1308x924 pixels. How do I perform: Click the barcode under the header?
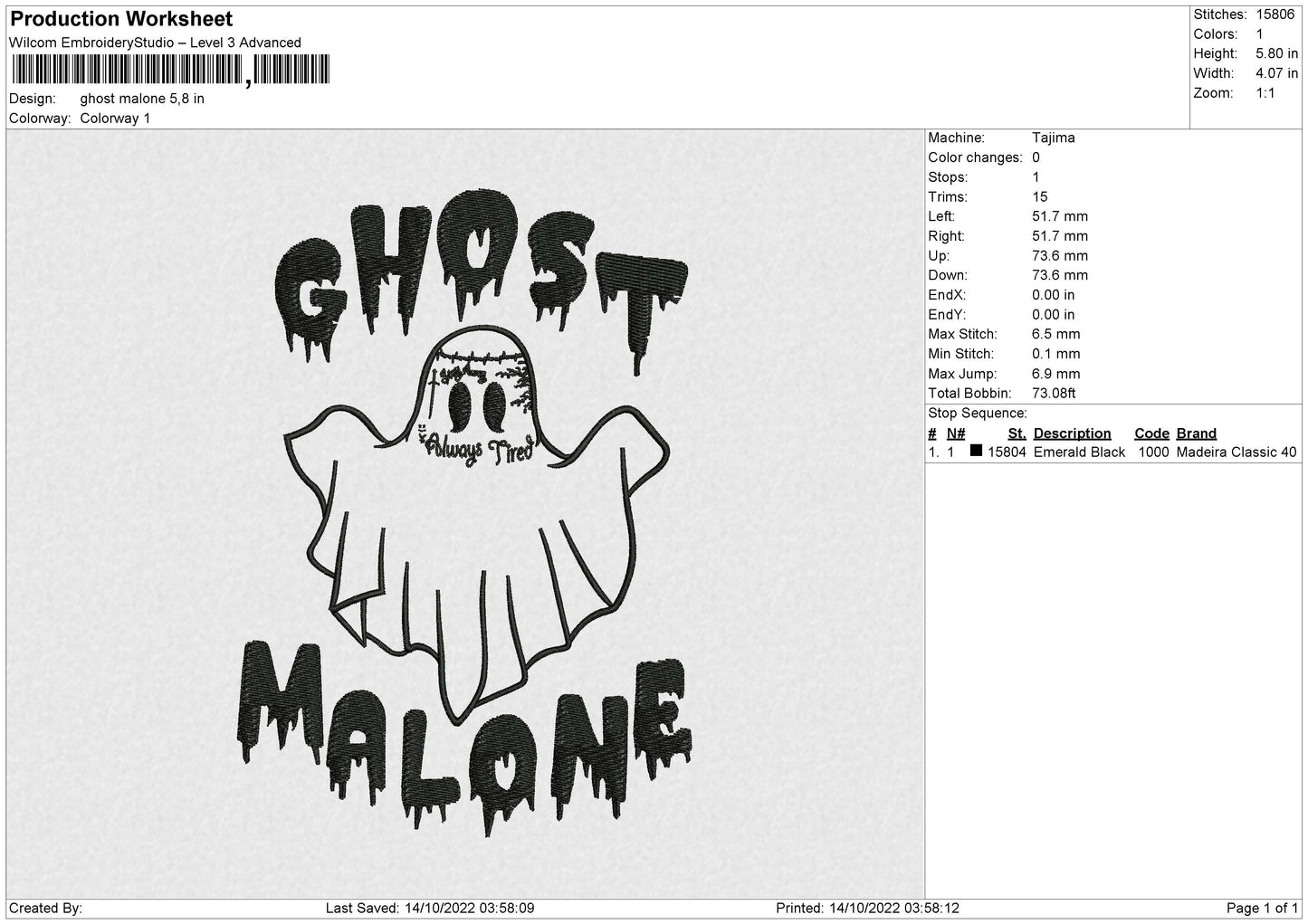click(x=170, y=70)
